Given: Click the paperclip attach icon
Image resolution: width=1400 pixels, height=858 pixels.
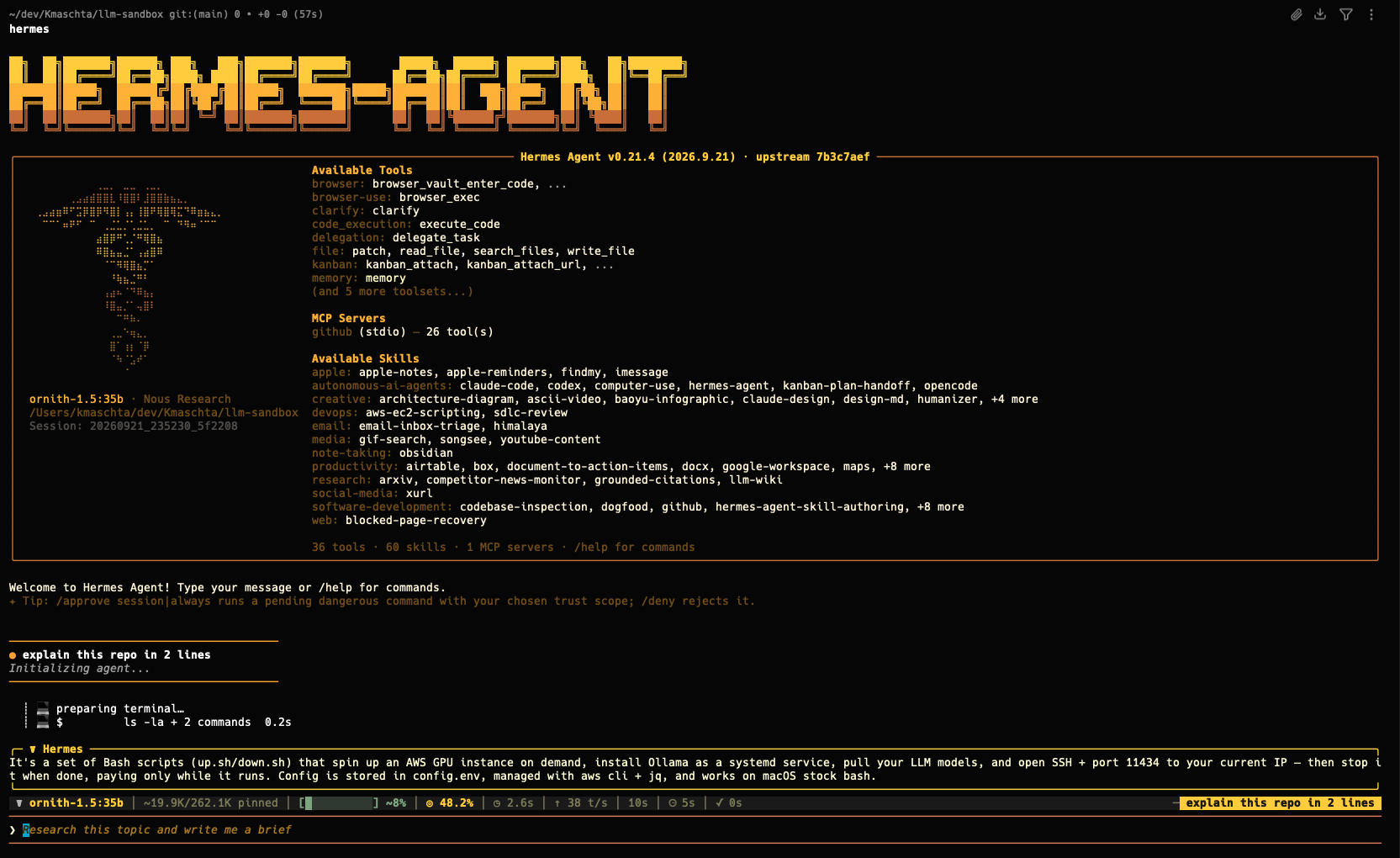Looking at the screenshot, I should point(1297,14).
